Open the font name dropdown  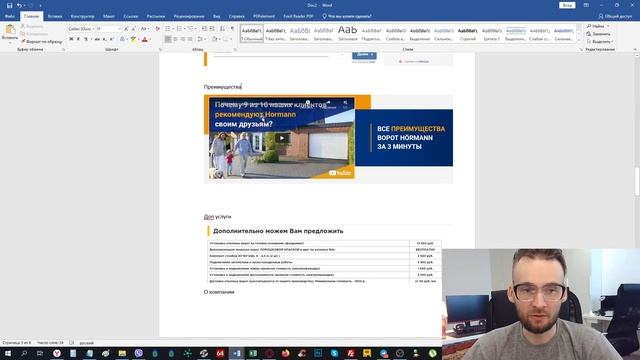click(x=93, y=29)
